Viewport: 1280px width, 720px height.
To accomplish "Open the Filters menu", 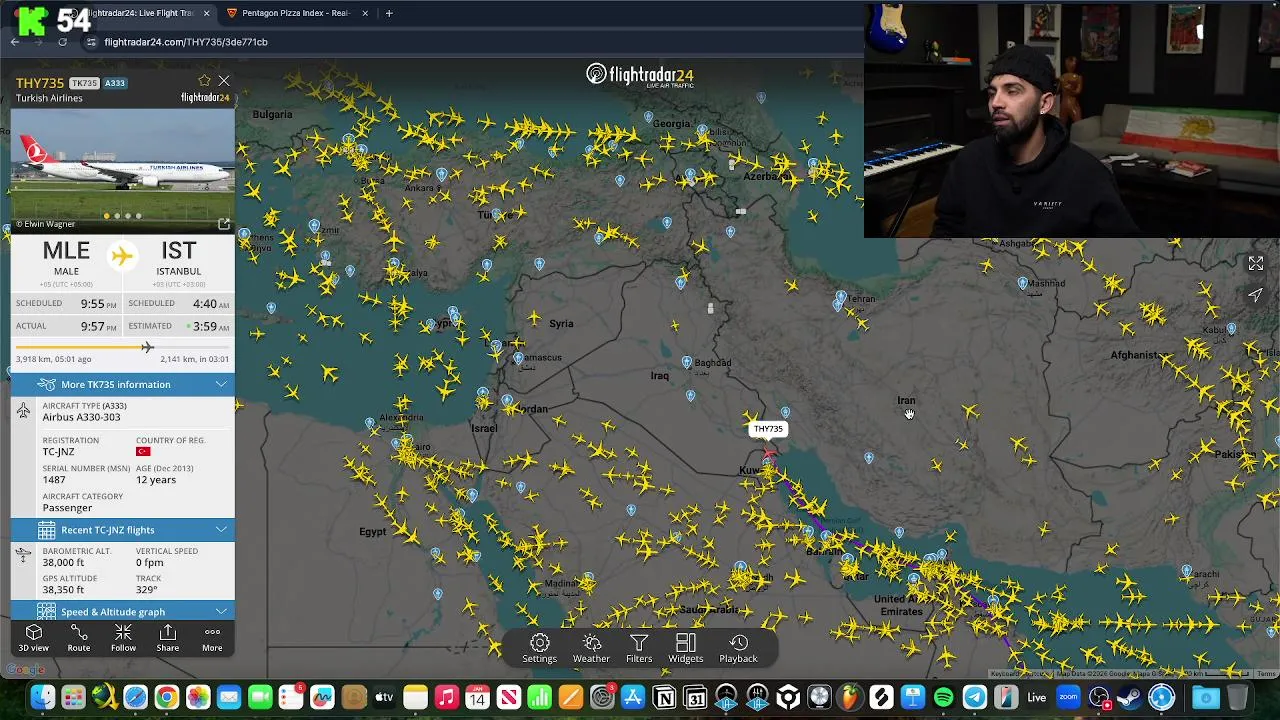I will pyautogui.click(x=639, y=648).
